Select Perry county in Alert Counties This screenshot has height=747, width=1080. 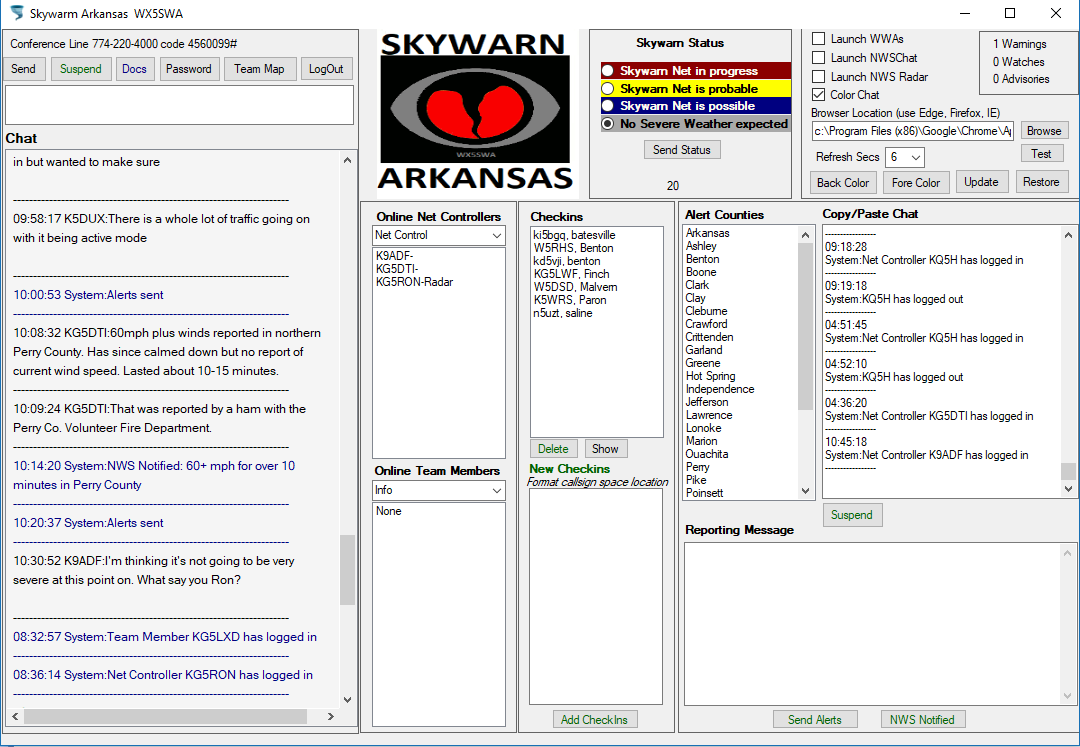click(698, 467)
